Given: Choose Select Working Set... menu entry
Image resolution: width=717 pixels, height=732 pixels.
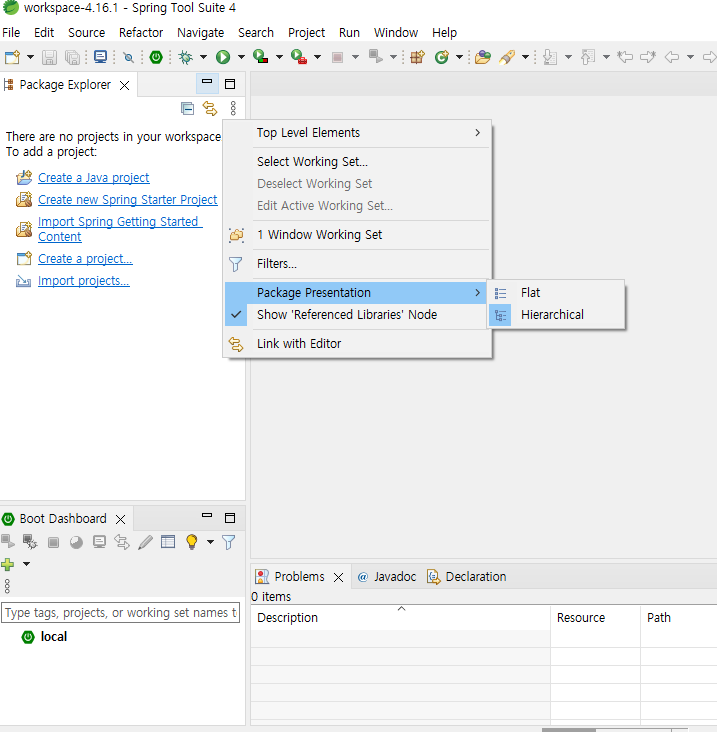Looking at the screenshot, I should (357, 162).
